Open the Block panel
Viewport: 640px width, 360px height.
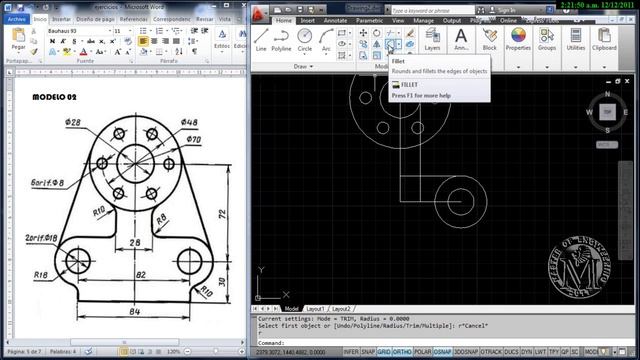tap(489, 40)
